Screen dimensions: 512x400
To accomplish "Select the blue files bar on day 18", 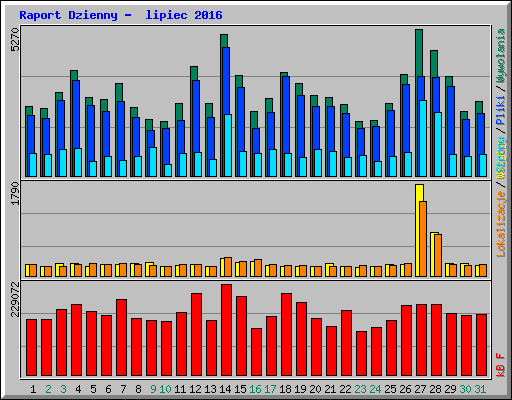I will point(286,115).
